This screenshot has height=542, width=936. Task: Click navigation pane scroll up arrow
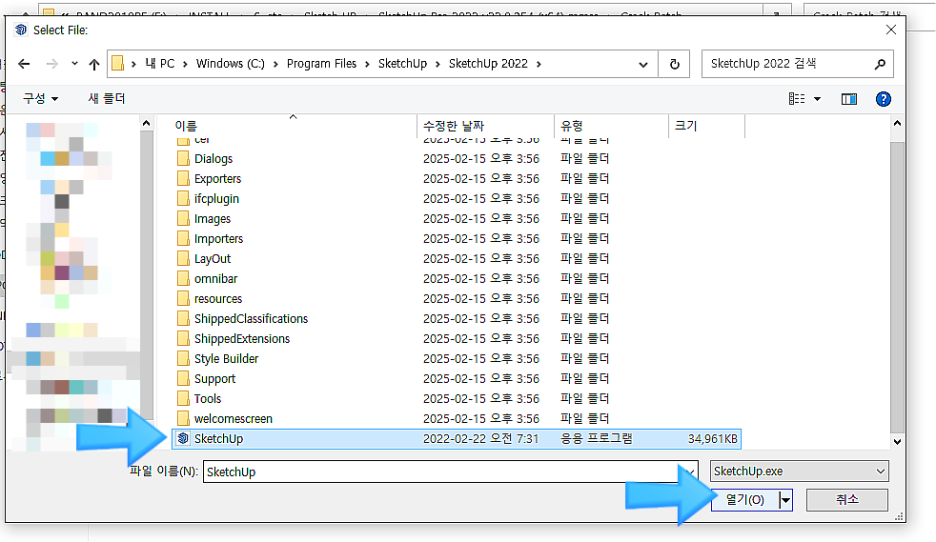pyautogui.click(x=147, y=123)
